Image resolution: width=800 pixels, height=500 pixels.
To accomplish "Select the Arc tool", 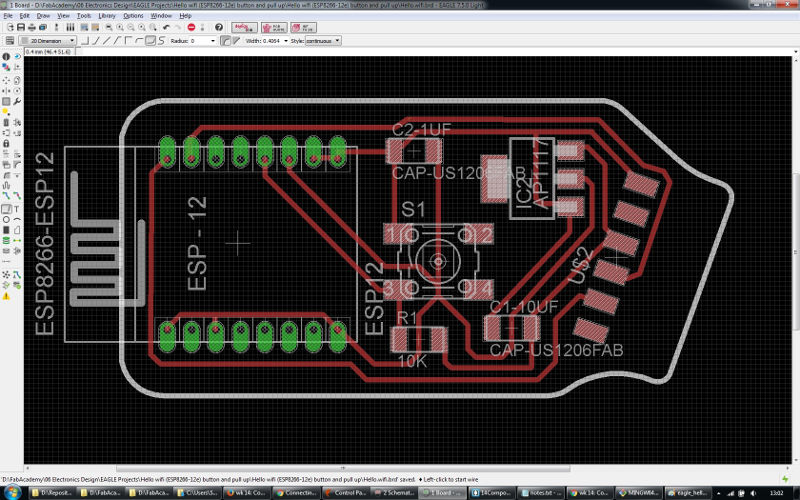I will [17, 219].
